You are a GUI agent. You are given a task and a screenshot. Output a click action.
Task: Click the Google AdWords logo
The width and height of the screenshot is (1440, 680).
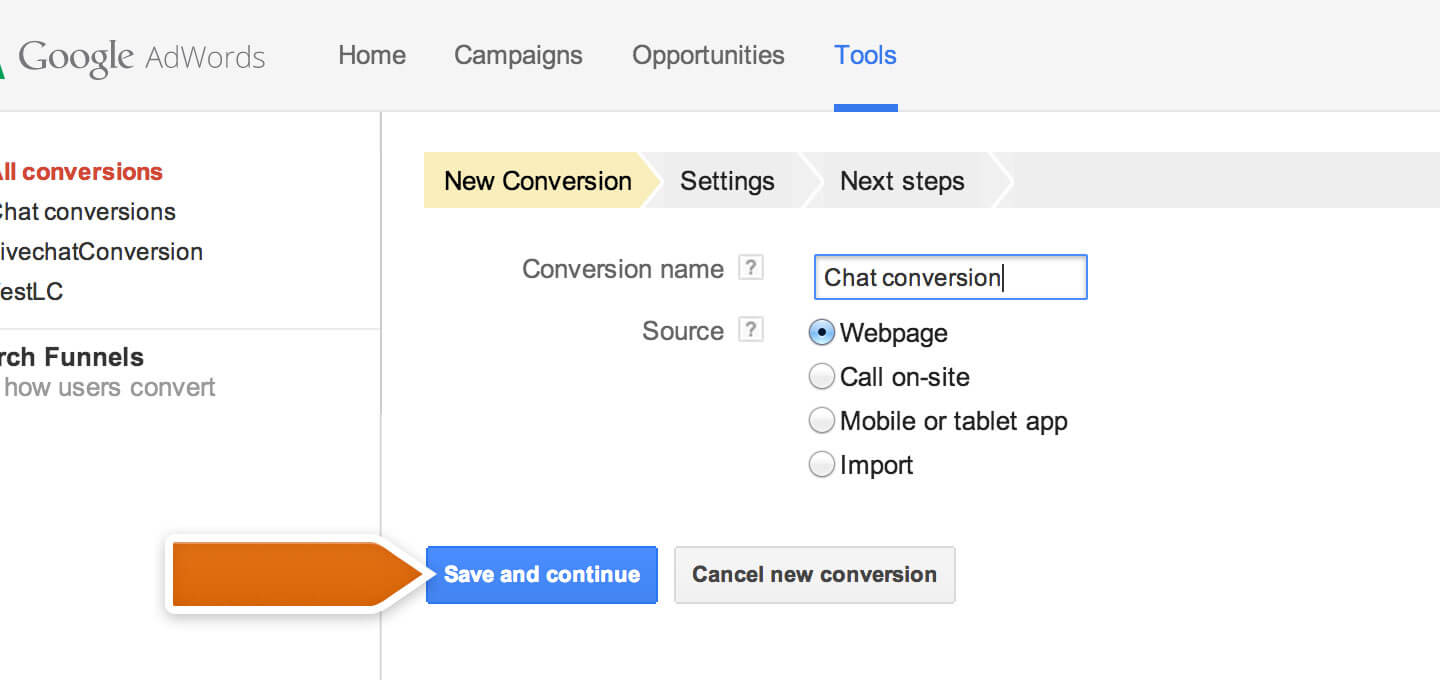140,55
